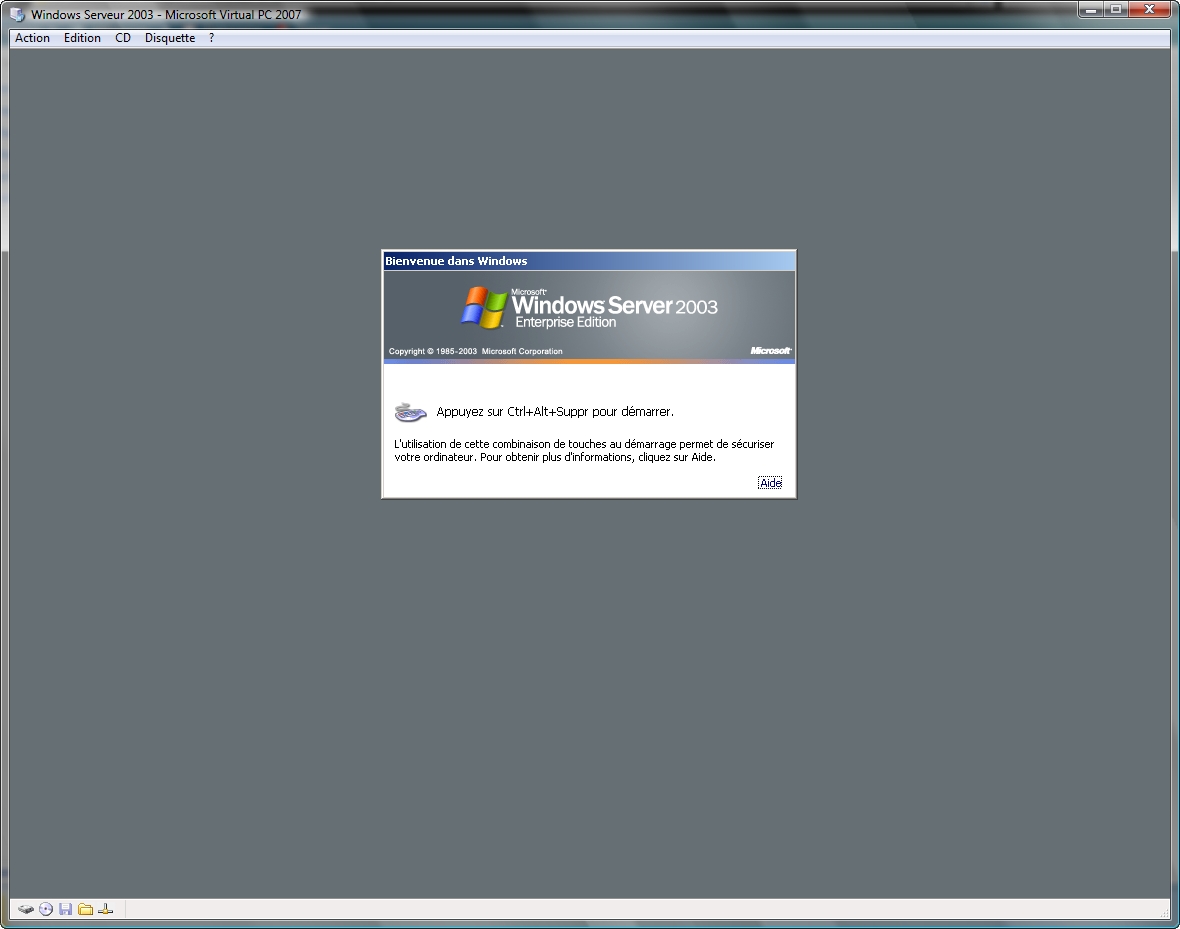The width and height of the screenshot is (1180, 929).
Task: Click the 'Enterprise Edition' banner text
Action: point(566,322)
